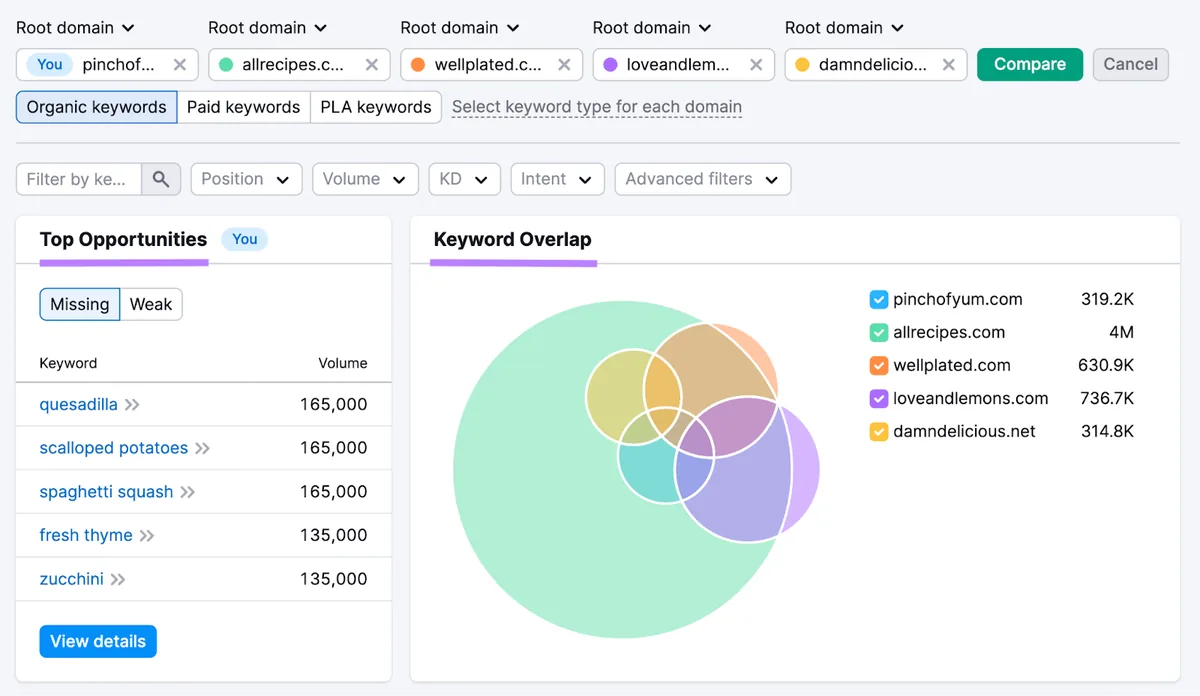Viewport: 1200px width, 696px height.
Task: Click the orange wellplated color dot in the domain field
Action: pos(418,64)
